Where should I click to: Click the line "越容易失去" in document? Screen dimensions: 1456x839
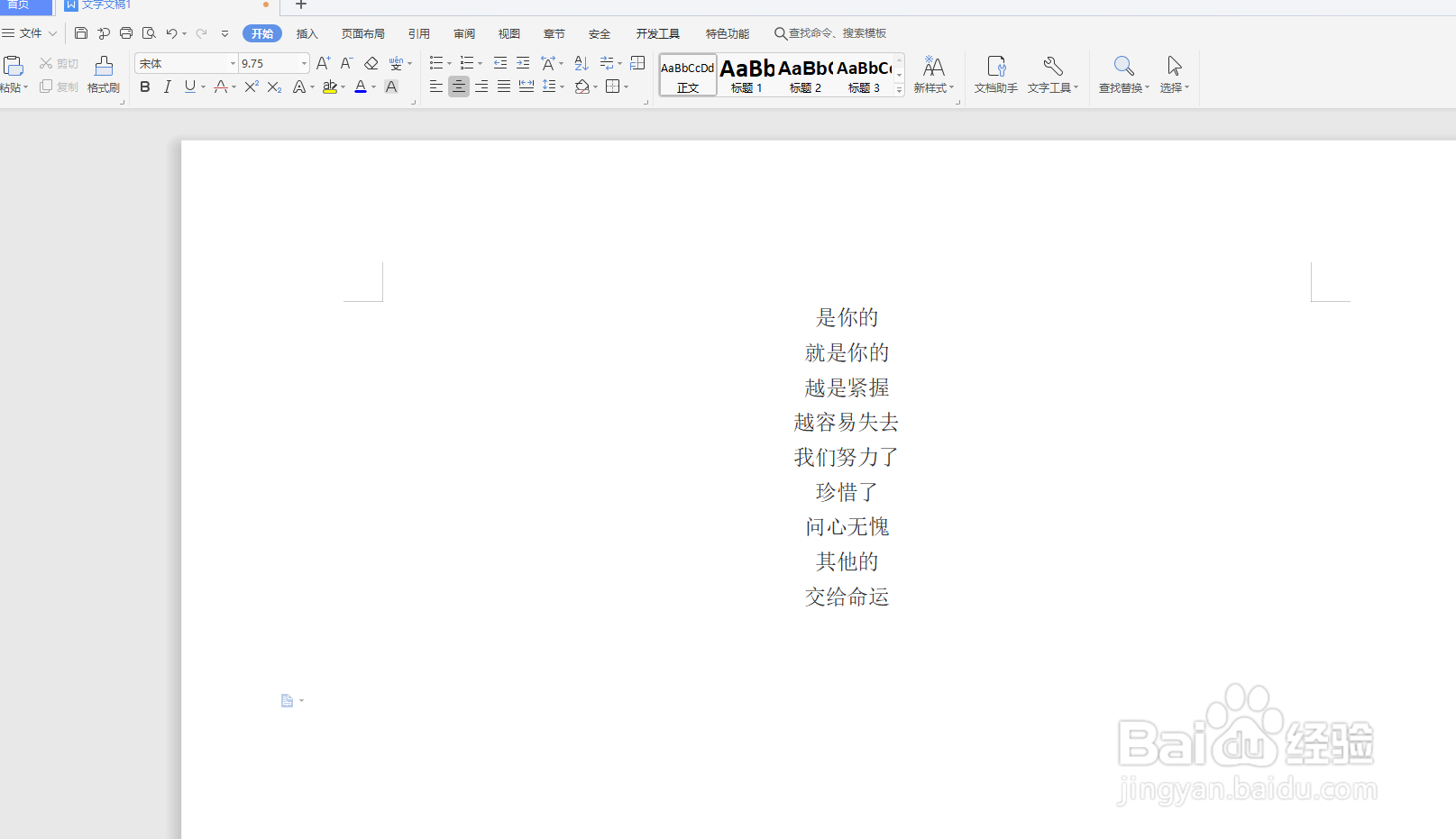coord(847,422)
